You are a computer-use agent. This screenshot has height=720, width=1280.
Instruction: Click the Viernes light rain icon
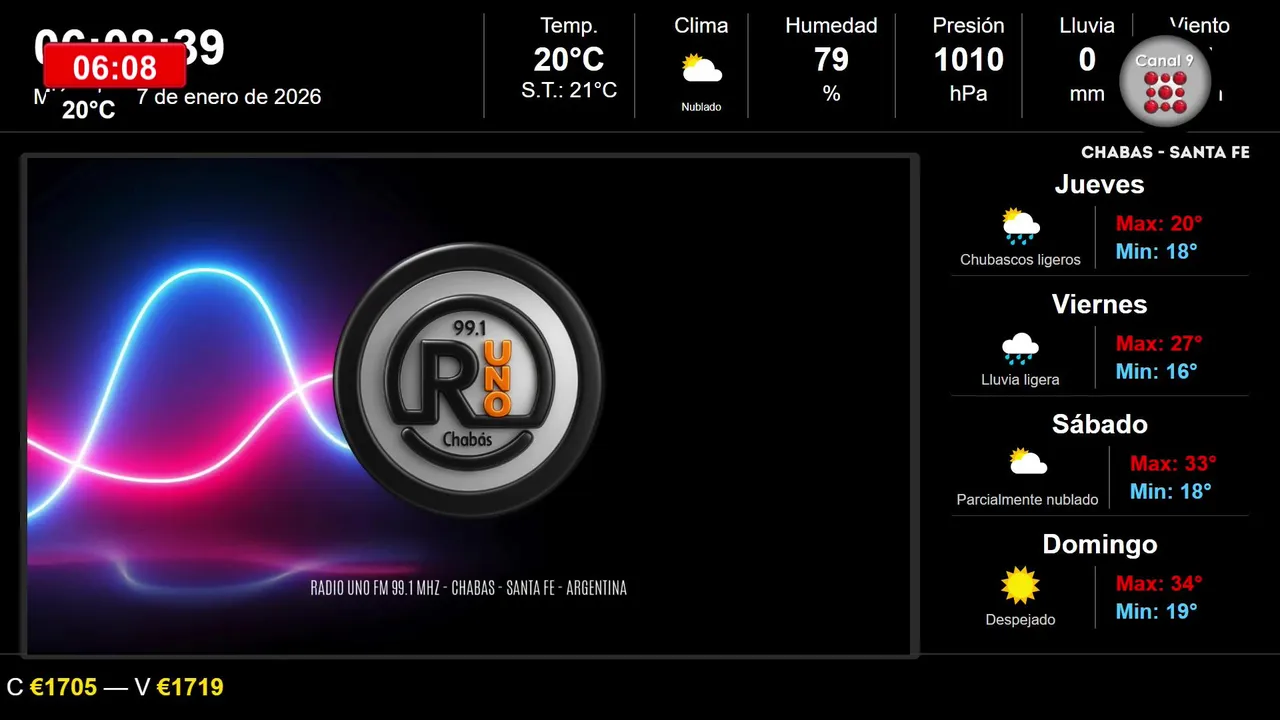coord(1020,347)
